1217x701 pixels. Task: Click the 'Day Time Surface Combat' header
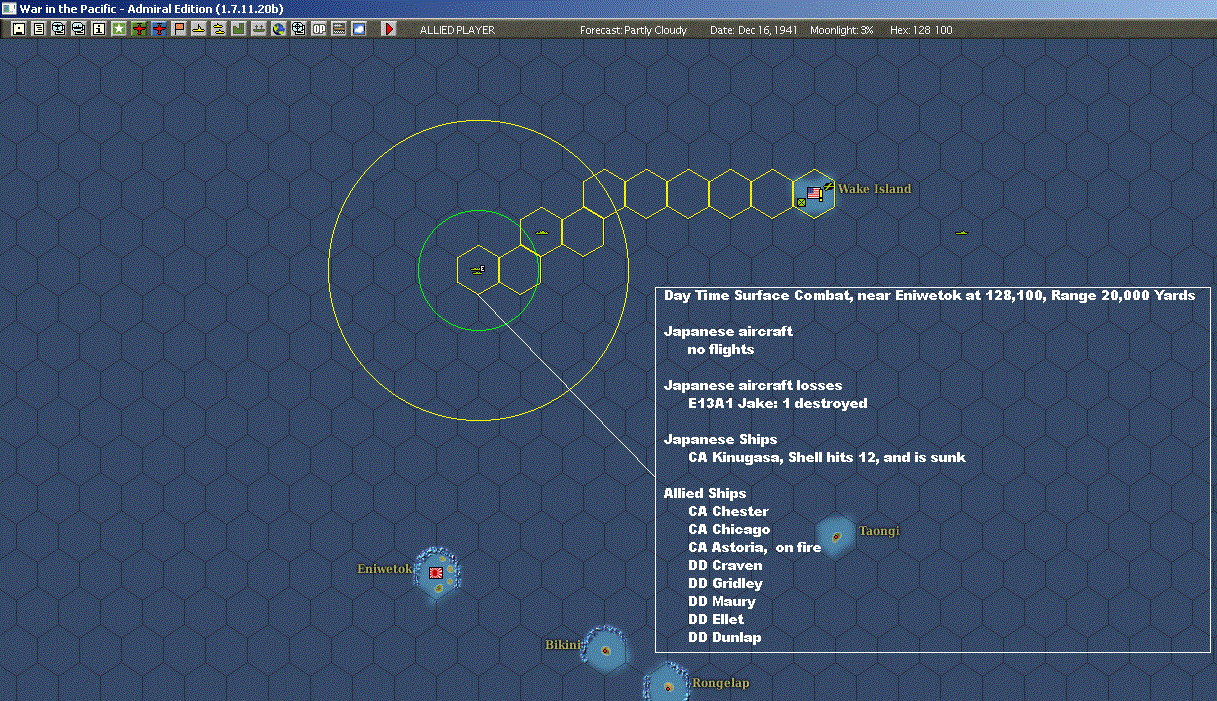click(929, 295)
